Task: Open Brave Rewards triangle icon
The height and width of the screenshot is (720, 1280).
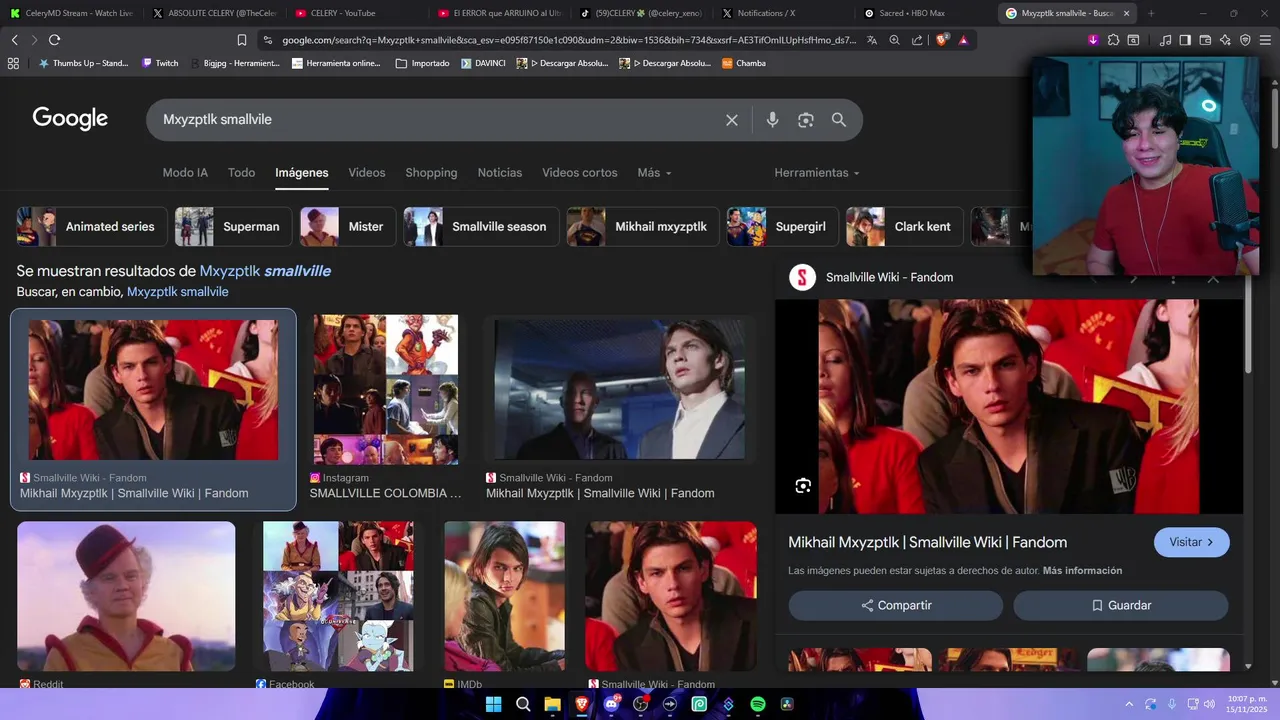Action: click(963, 40)
